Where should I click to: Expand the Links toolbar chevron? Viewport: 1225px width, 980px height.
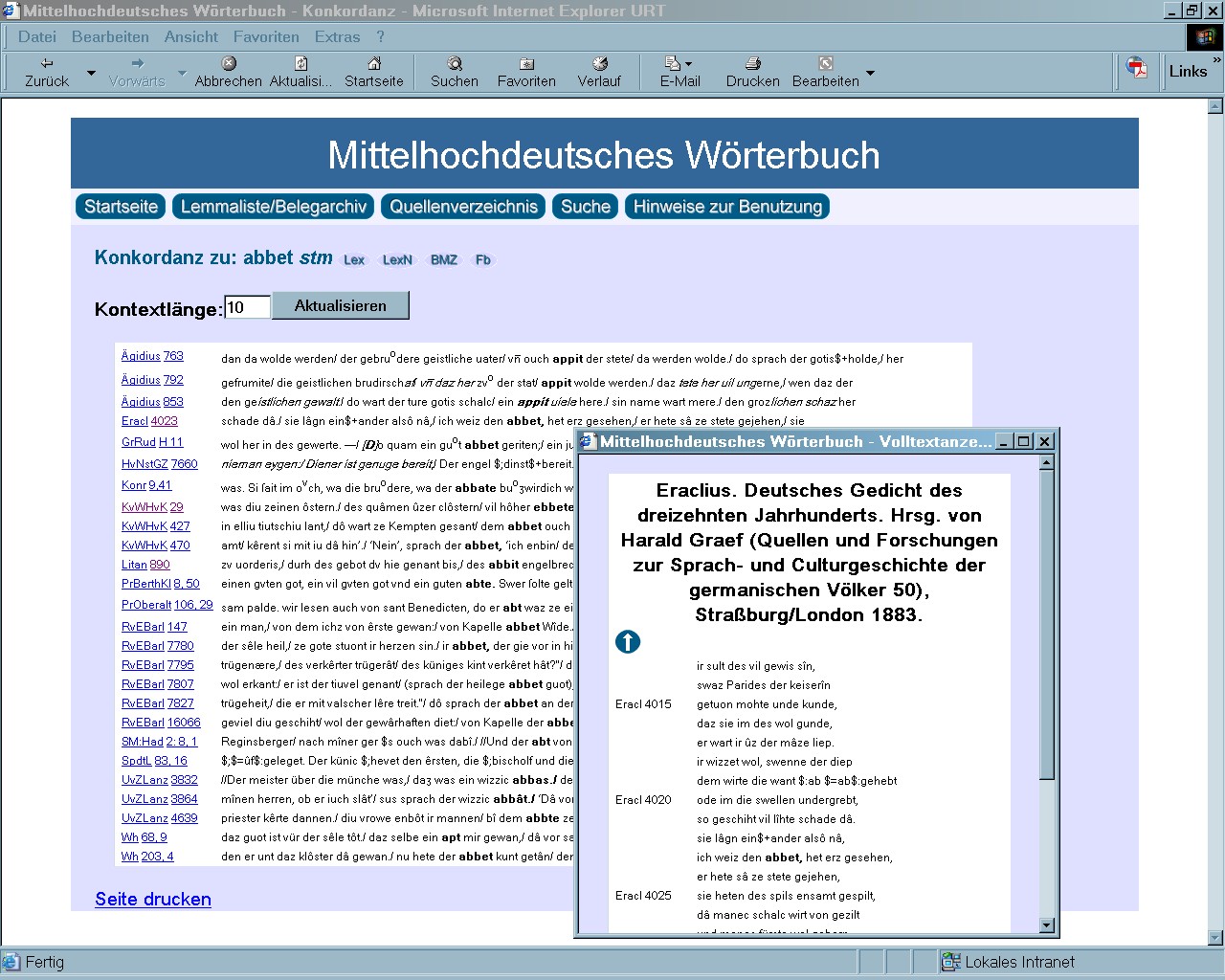point(1216,59)
